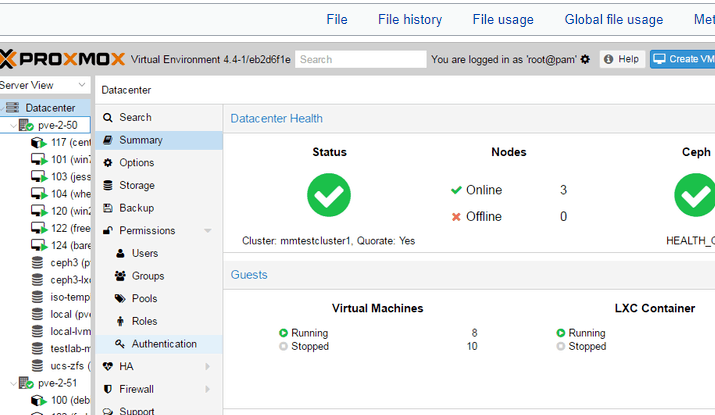Select Authentication under Permissions
Viewport: 715px width, 415px height.
pos(159,344)
